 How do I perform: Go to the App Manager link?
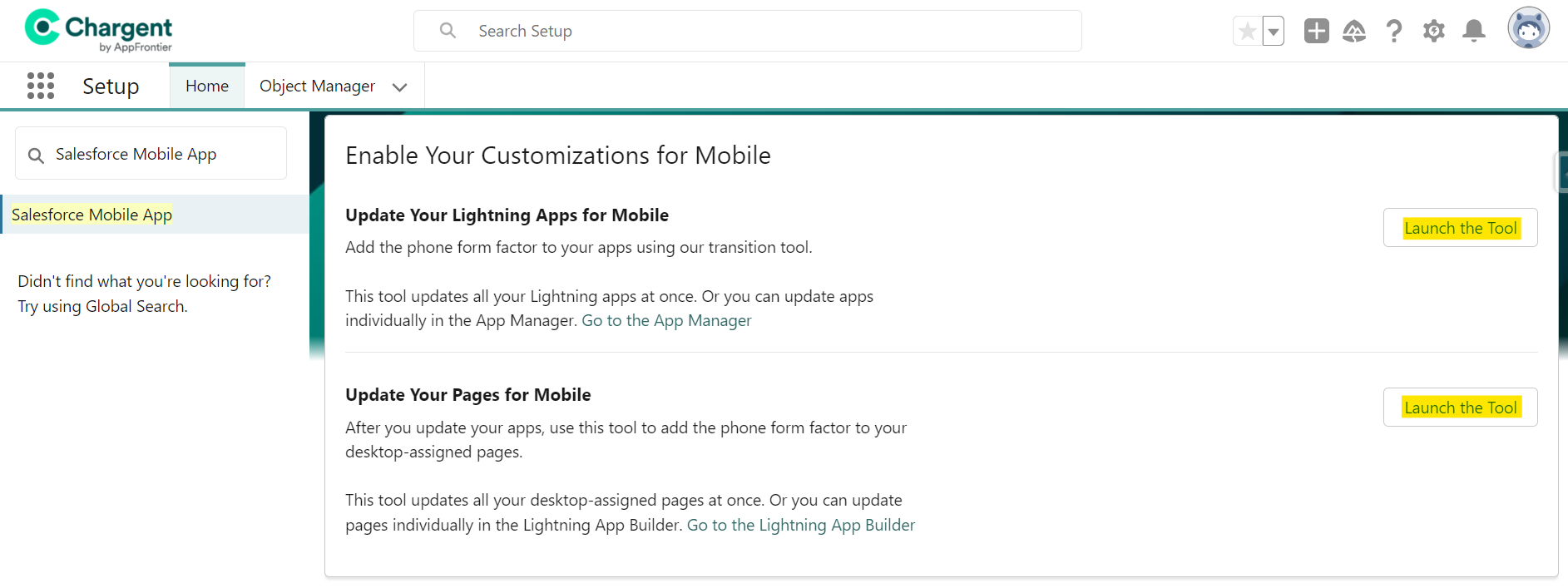[666, 320]
